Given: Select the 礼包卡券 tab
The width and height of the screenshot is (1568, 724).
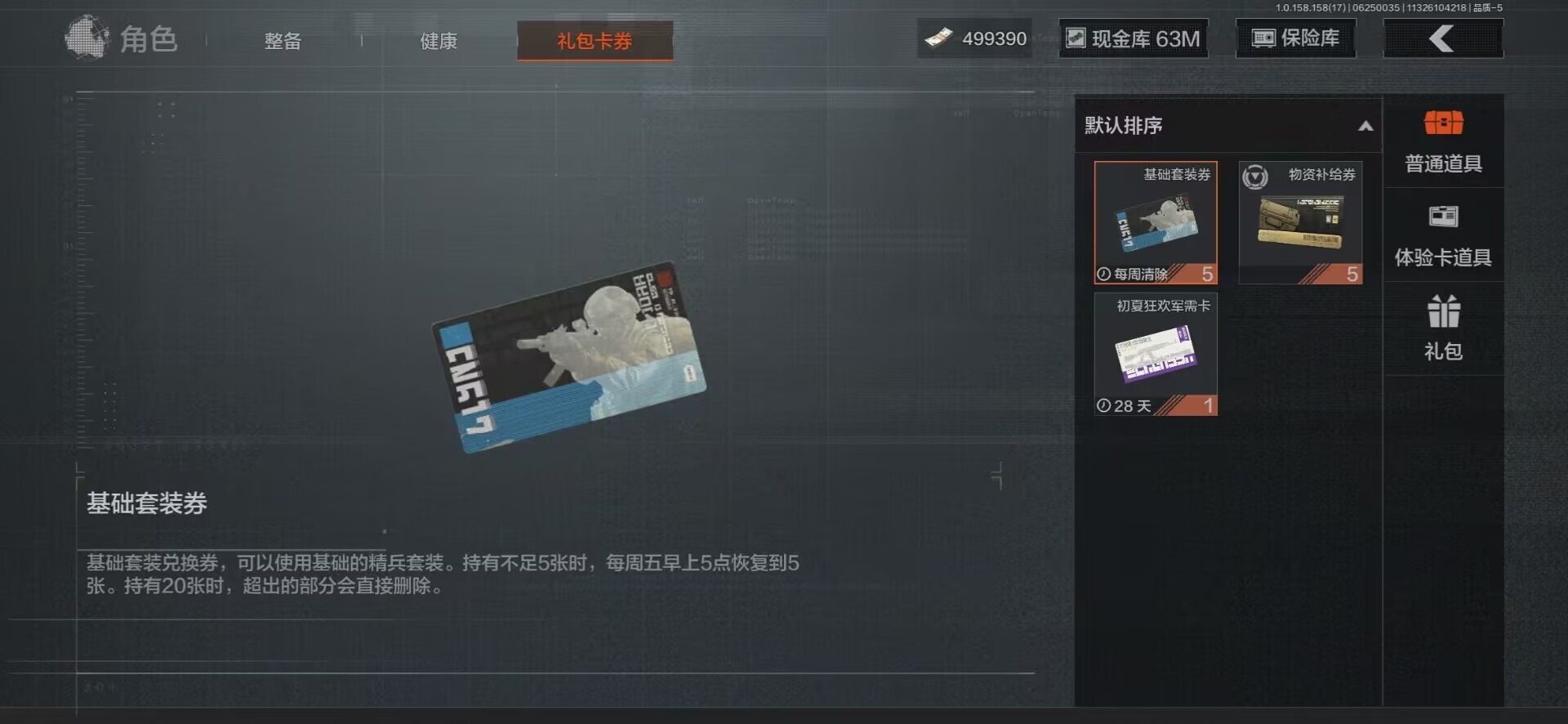Looking at the screenshot, I should pyautogui.click(x=595, y=41).
